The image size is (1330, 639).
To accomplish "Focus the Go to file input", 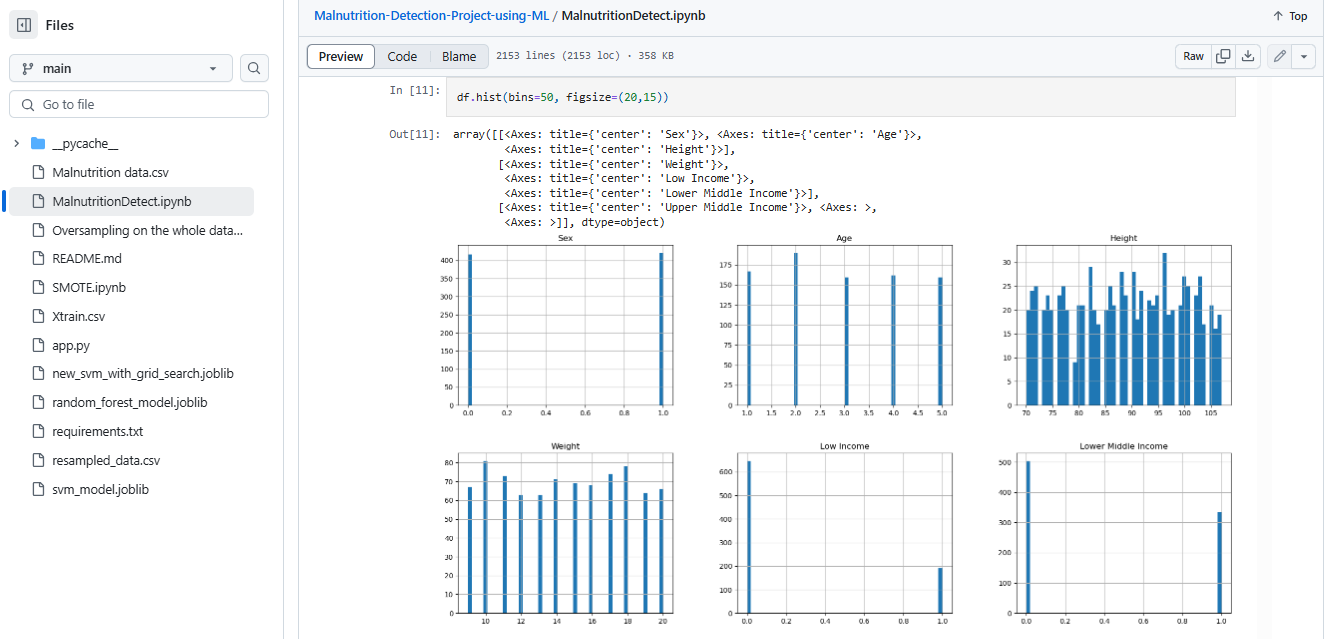I will pyautogui.click(x=139, y=104).
